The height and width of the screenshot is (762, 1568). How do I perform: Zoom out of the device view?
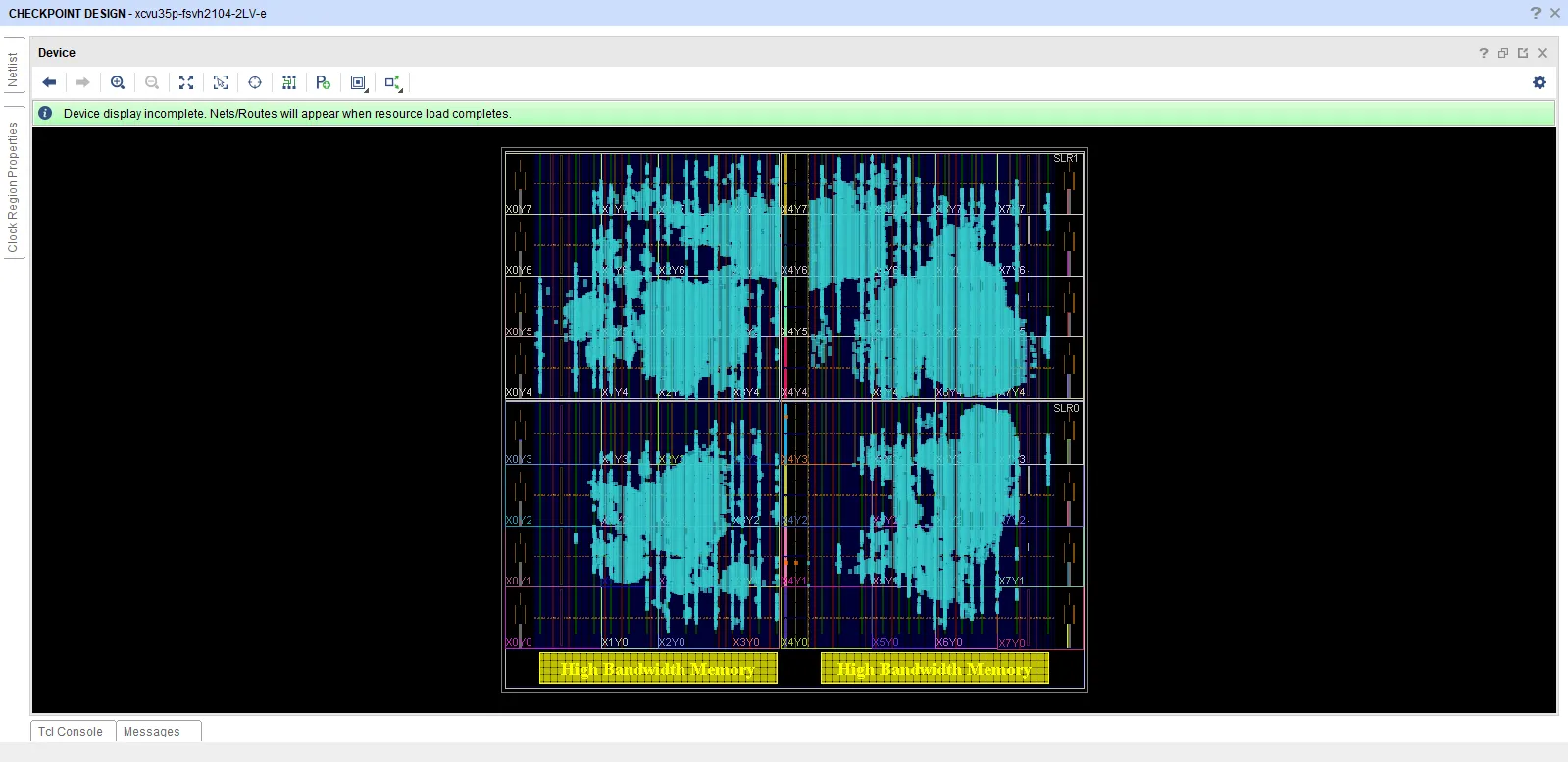click(x=152, y=82)
